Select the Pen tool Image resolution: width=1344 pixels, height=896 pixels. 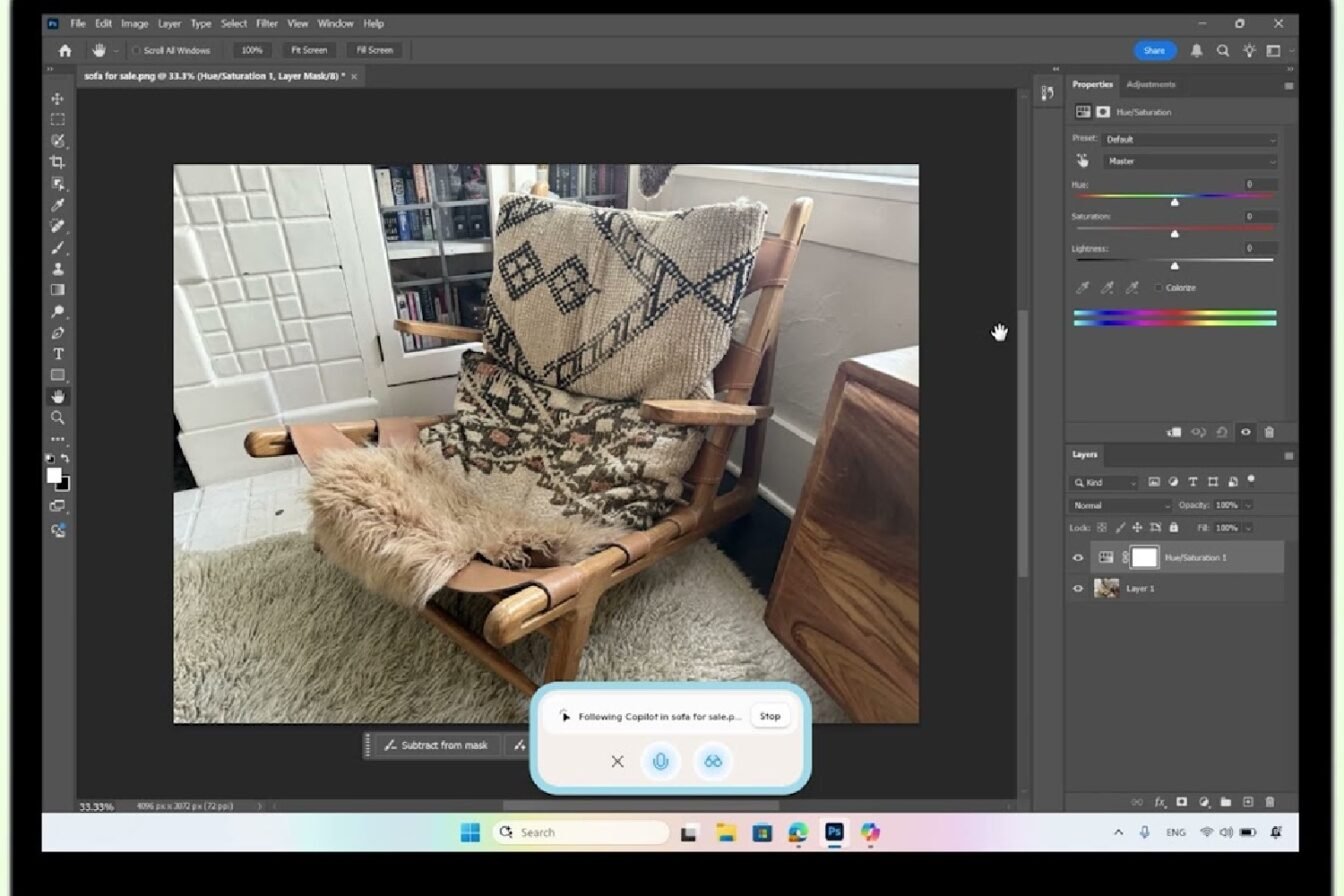point(58,333)
